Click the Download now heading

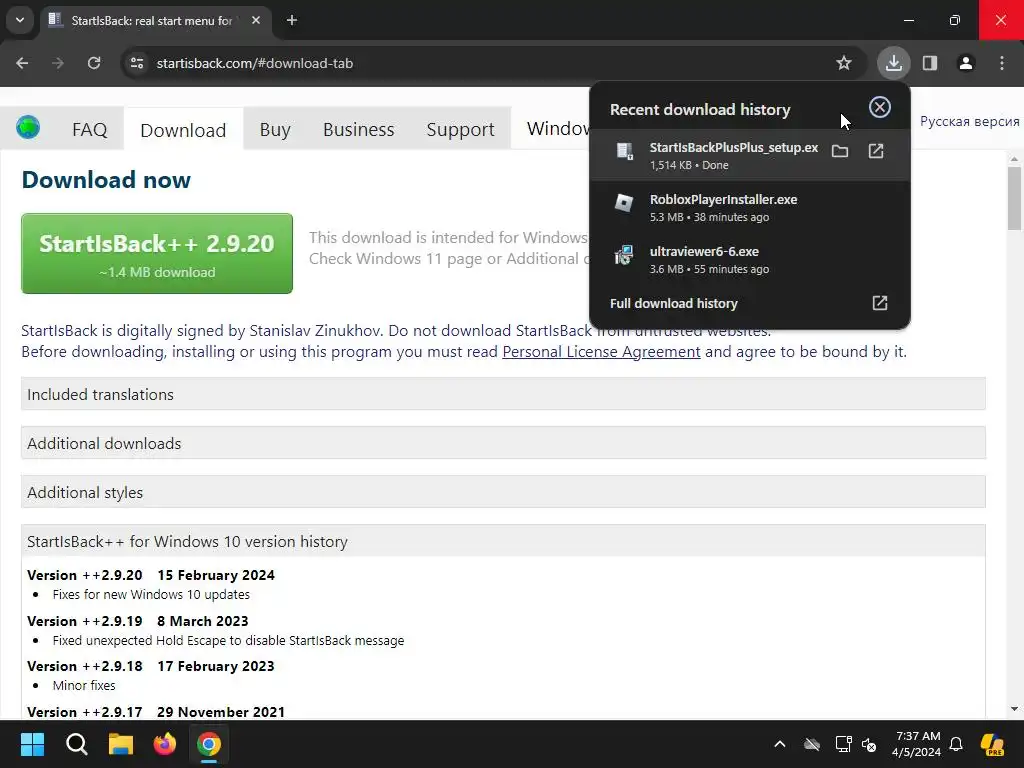click(106, 179)
